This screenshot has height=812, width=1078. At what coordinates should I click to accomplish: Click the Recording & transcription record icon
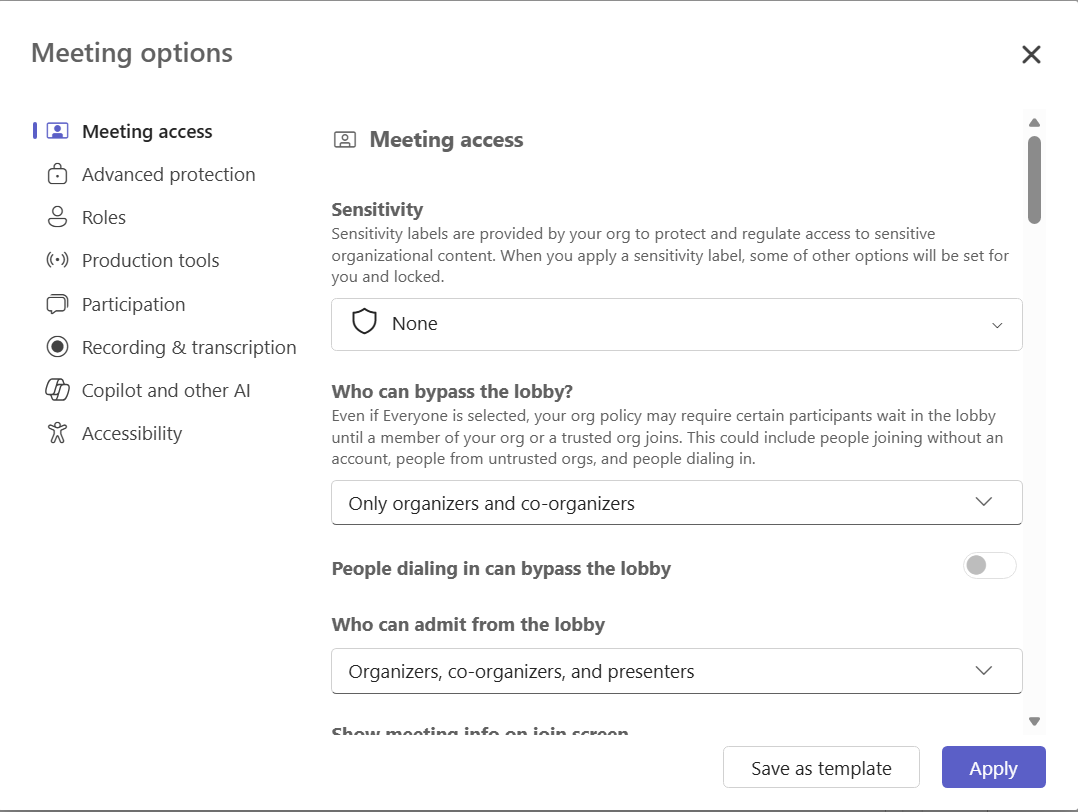click(x=58, y=347)
